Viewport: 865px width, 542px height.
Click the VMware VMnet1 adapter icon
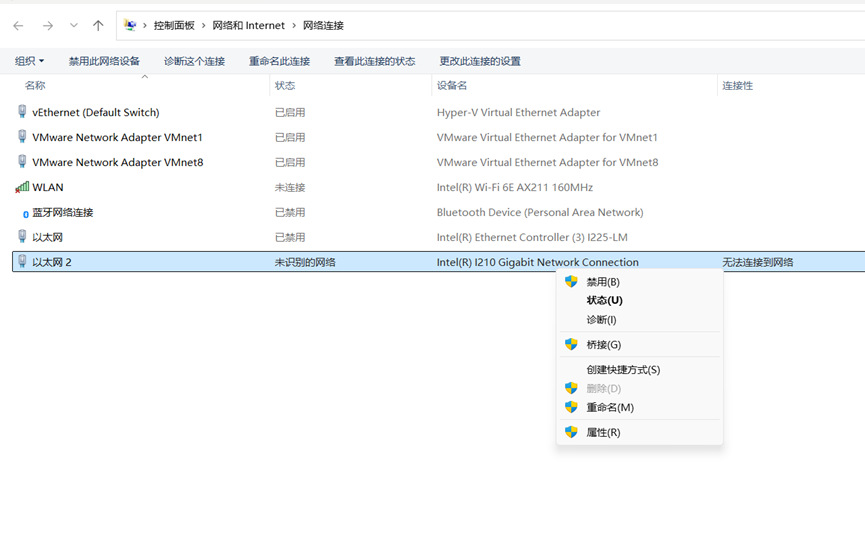(x=22, y=137)
